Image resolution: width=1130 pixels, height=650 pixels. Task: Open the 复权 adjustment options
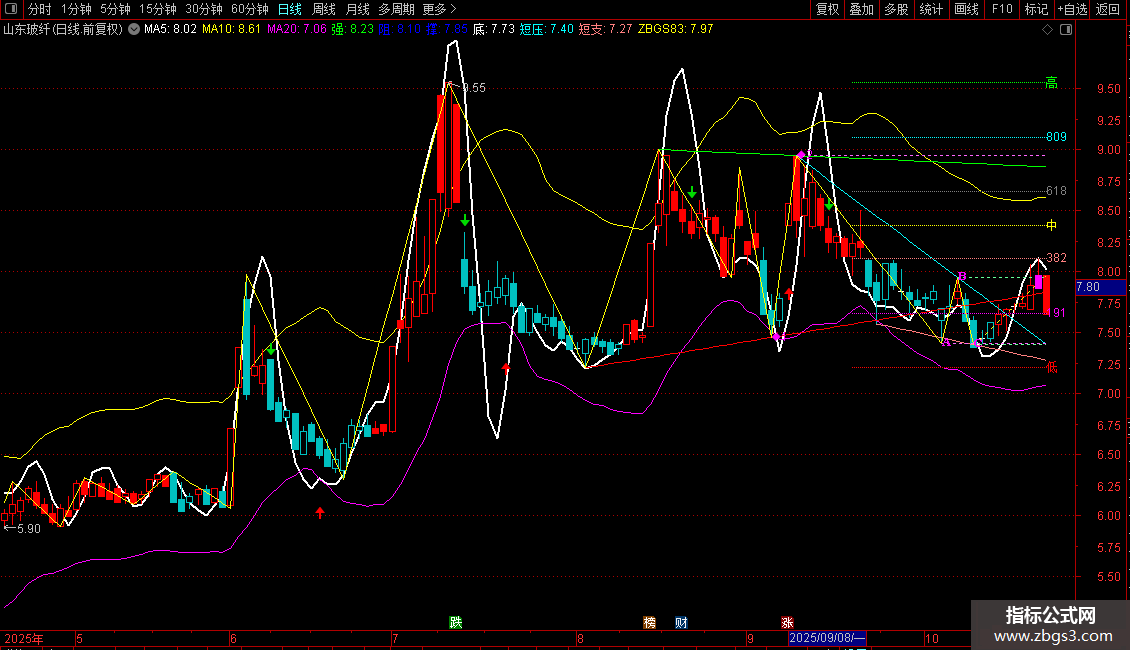(x=827, y=10)
